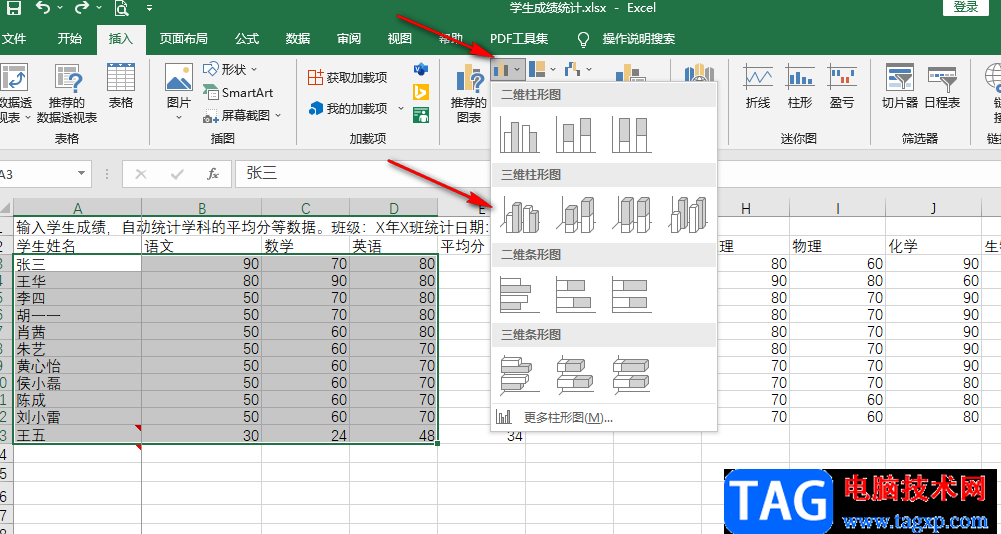Click the 登录 sign-in button
The height and width of the screenshot is (534, 1001).
coord(966,7)
